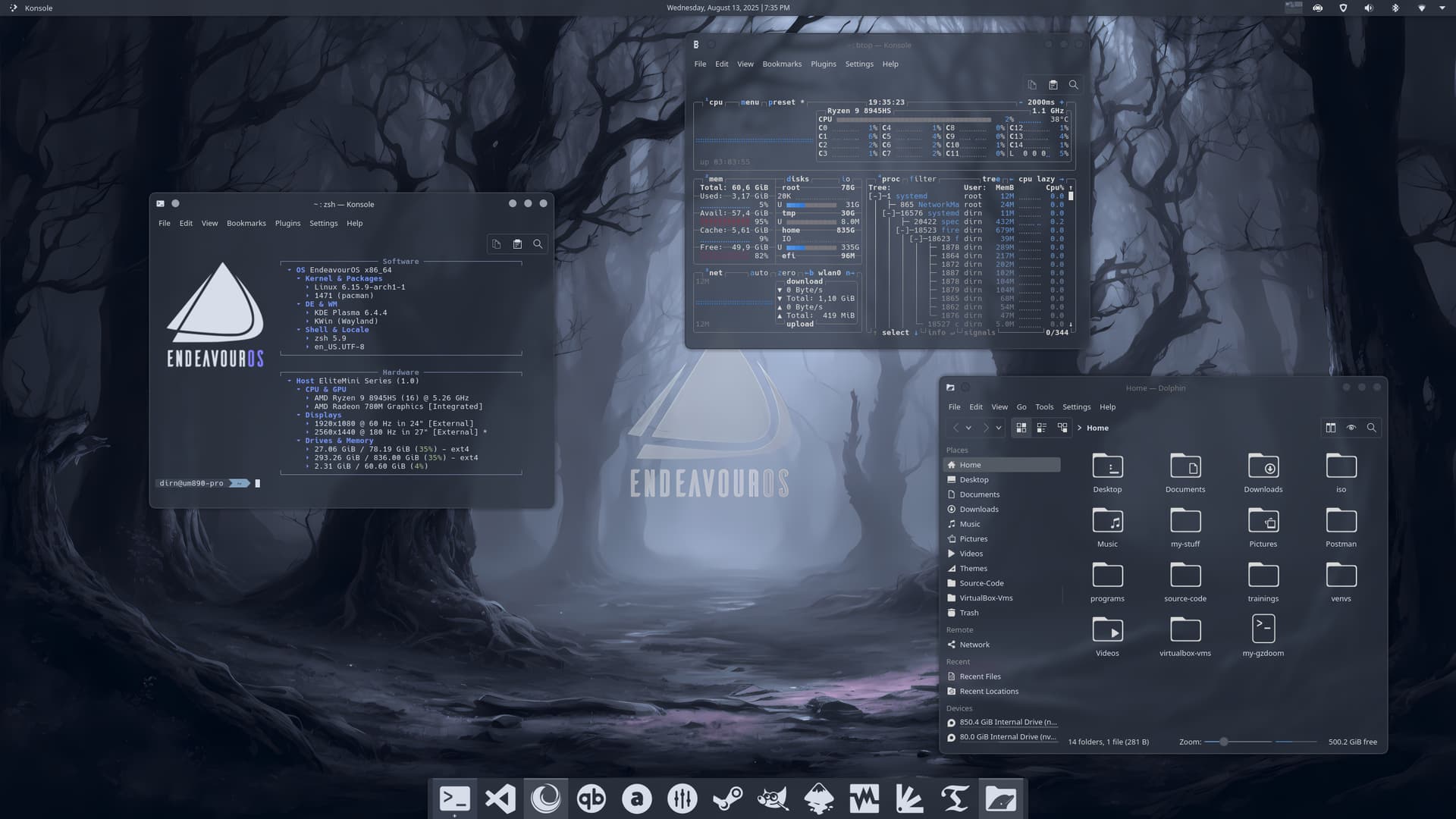The height and width of the screenshot is (819, 1456).
Task: Launch Steam from the dock
Action: point(728,799)
